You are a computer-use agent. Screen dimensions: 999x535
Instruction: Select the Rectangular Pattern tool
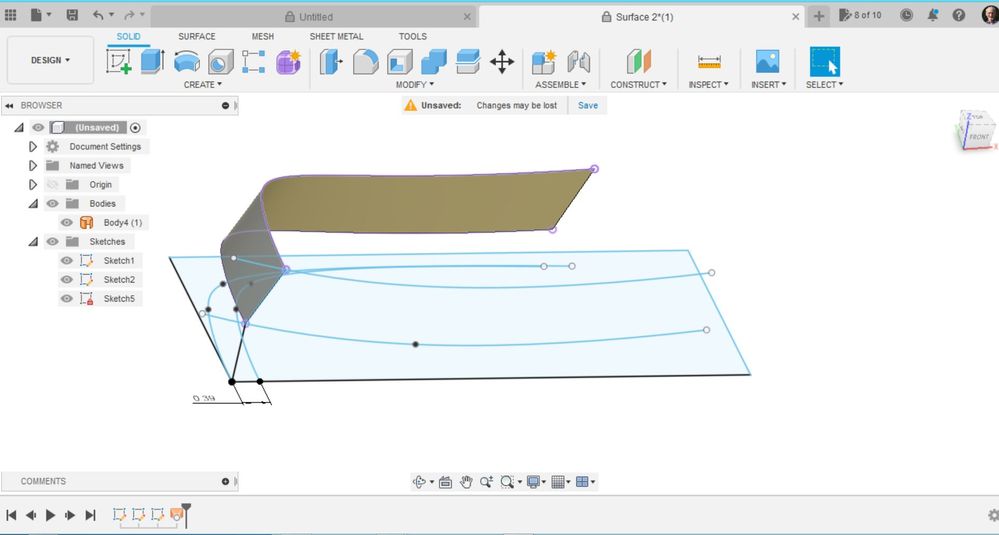pyautogui.click(x=254, y=62)
